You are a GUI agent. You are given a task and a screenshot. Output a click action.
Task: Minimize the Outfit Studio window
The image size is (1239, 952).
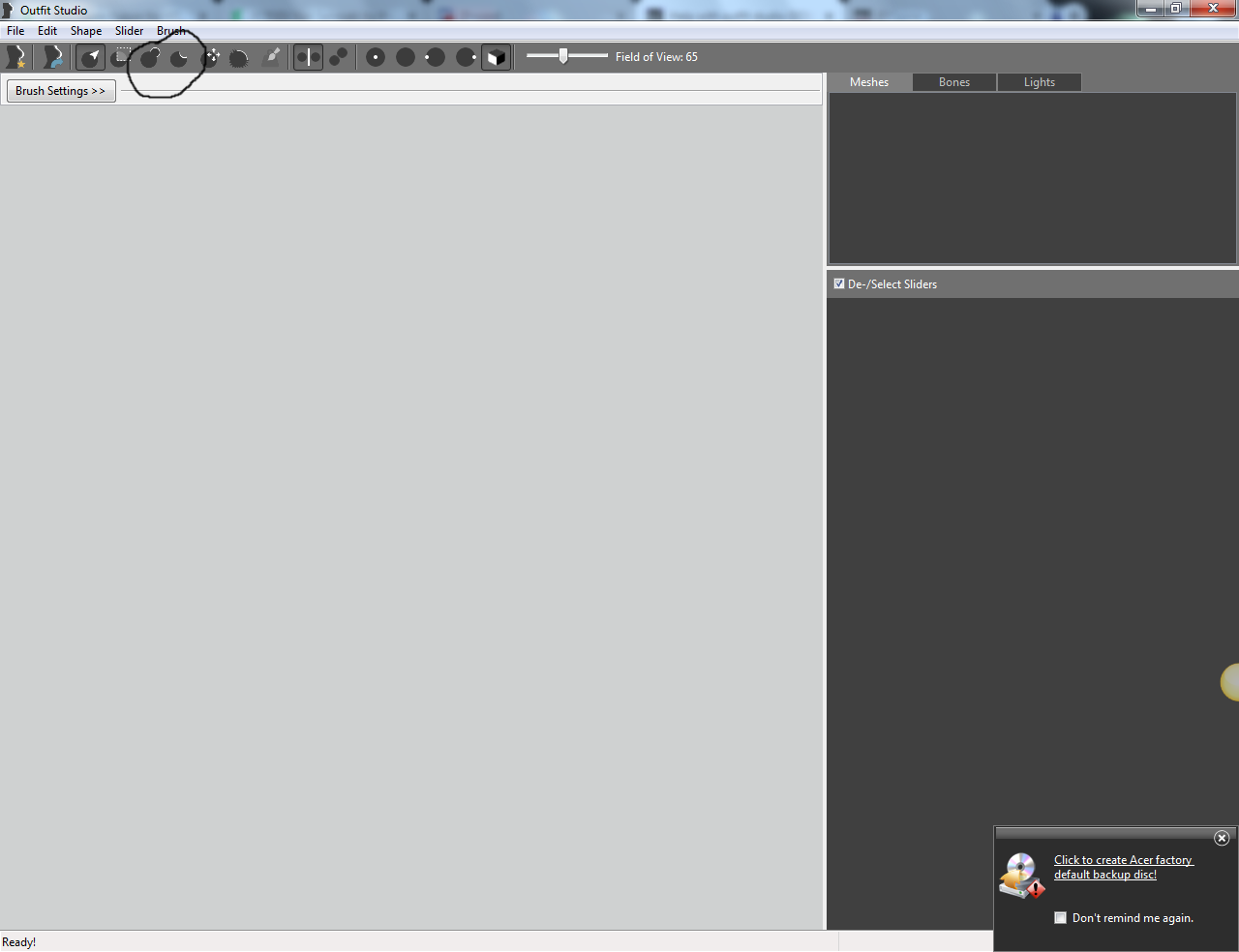(x=1150, y=9)
